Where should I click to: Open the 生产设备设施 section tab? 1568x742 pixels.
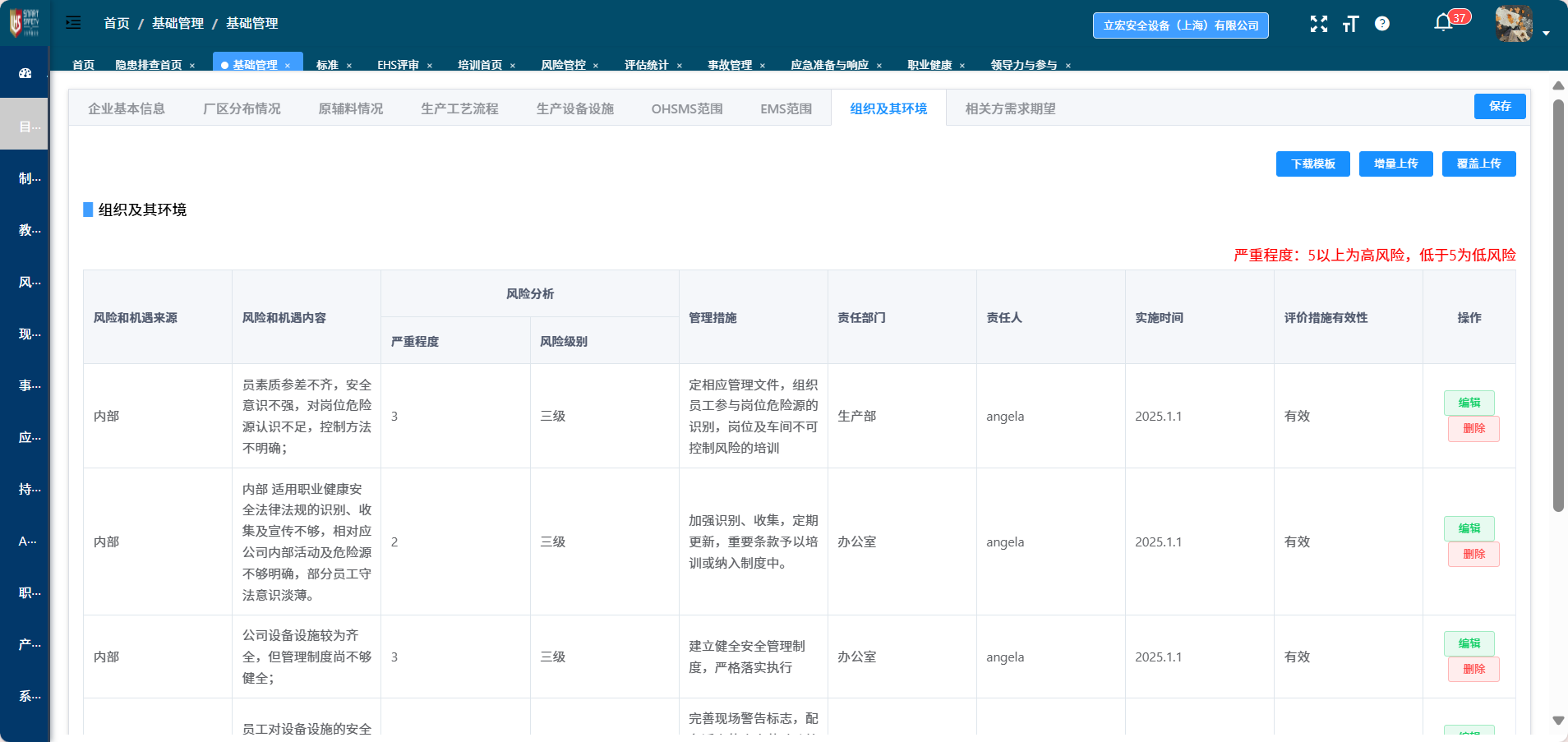tap(575, 108)
